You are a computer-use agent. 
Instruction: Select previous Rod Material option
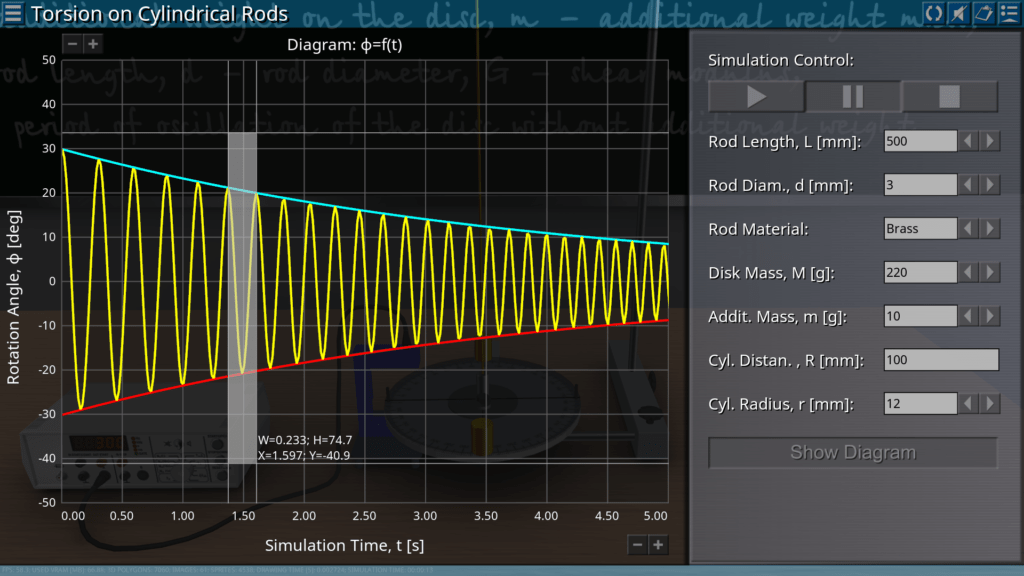coord(968,229)
